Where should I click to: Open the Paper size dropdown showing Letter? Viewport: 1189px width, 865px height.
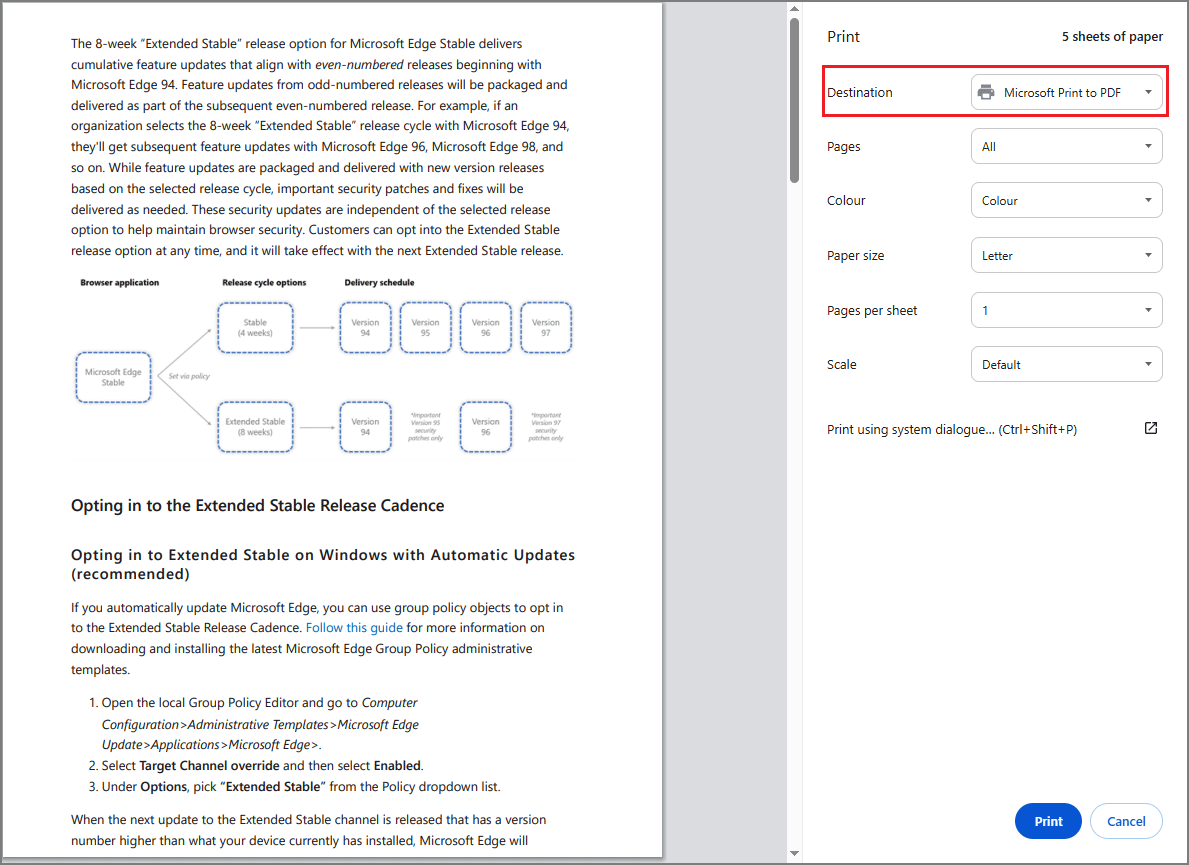point(1066,255)
